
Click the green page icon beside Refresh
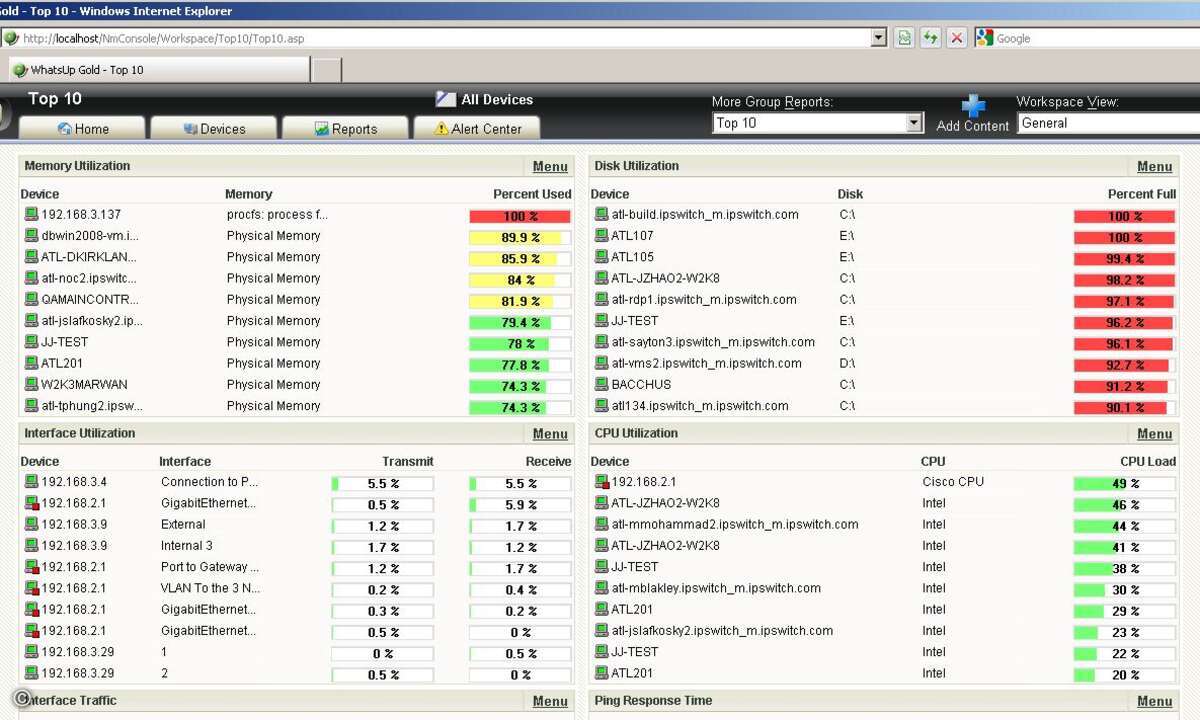coord(904,38)
